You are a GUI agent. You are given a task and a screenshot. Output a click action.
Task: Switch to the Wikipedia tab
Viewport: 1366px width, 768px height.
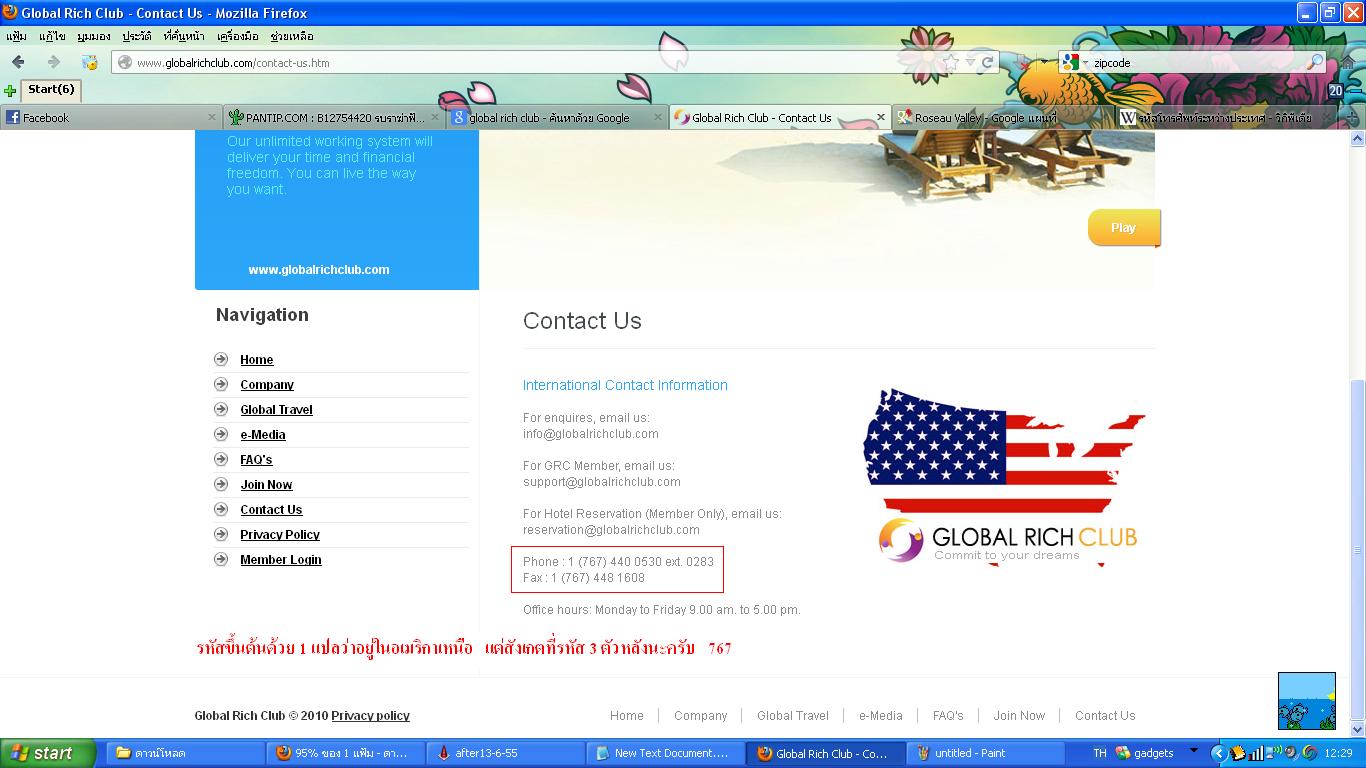(1226, 117)
